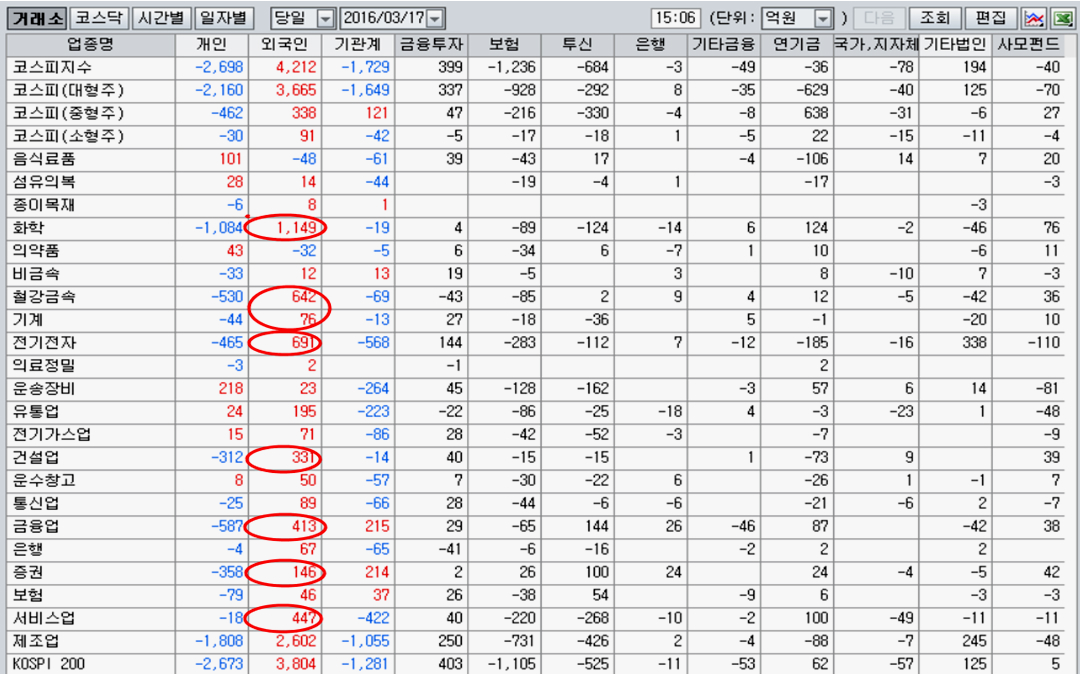
Task: Click the Excel export icon
Action: 1062,18
